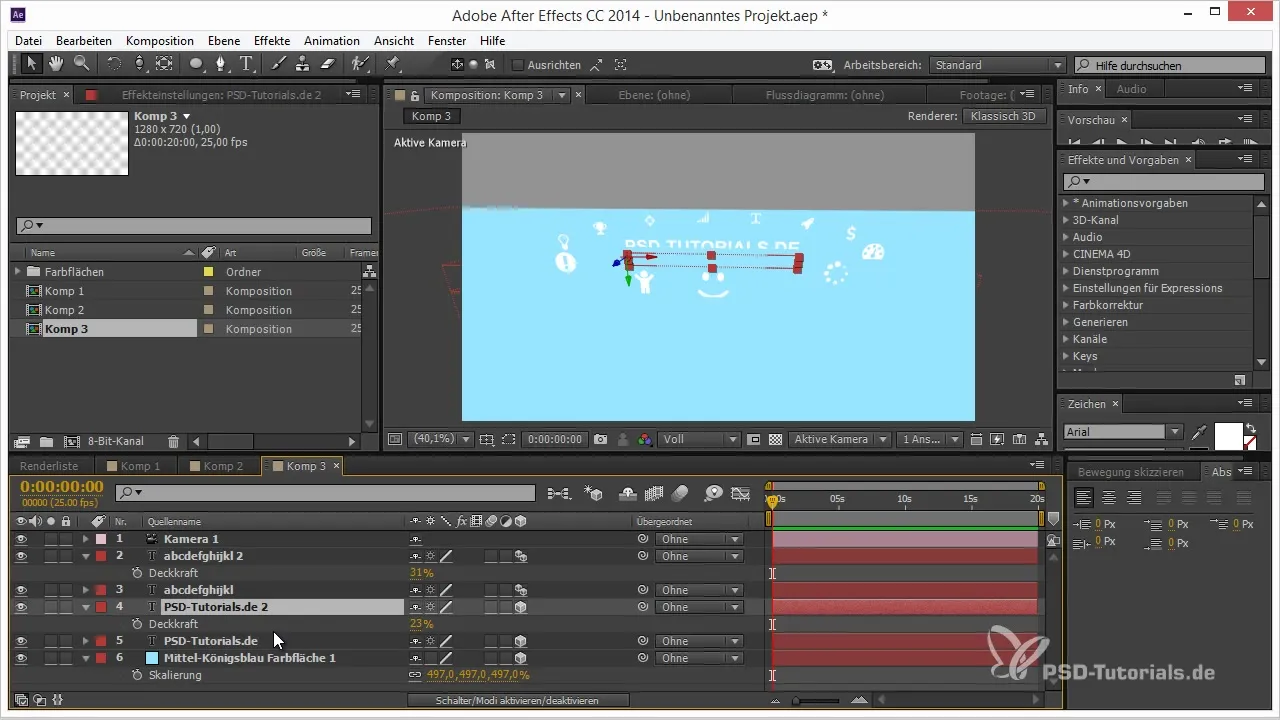Switch to the Renderliste tab
This screenshot has width=1280, height=720.
(49, 466)
